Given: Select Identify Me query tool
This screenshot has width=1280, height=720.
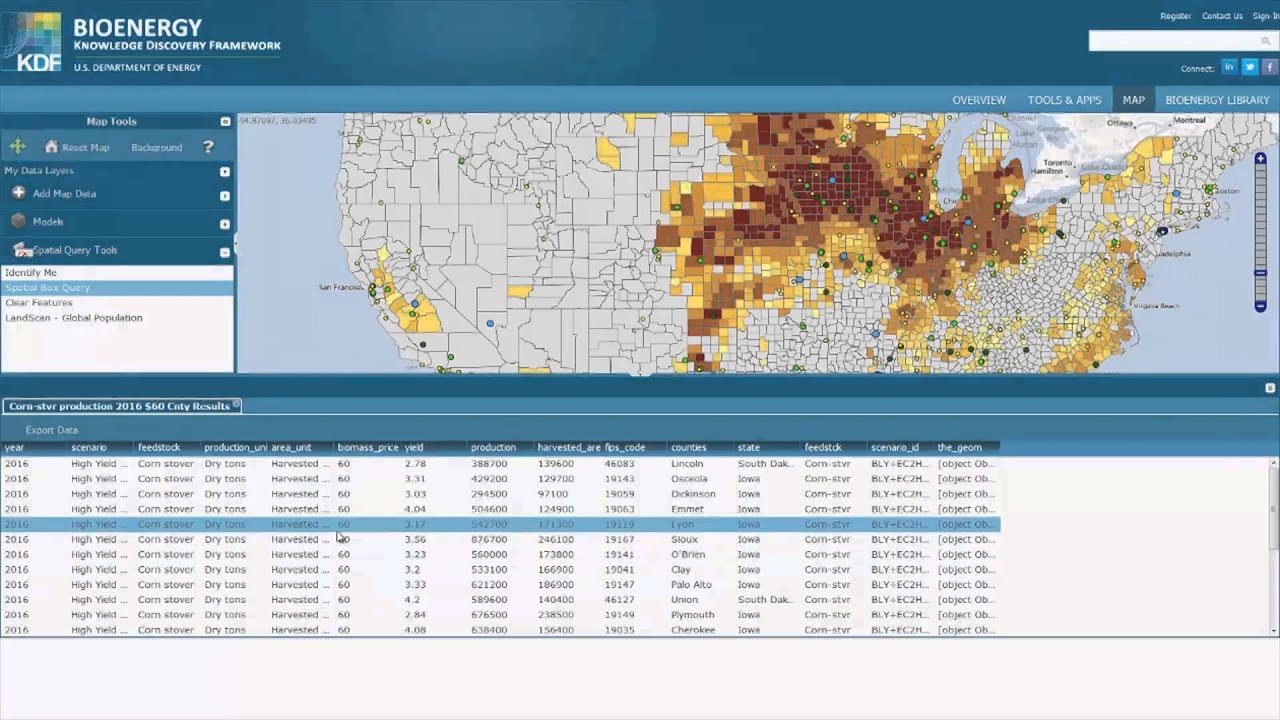Looking at the screenshot, I should (117, 272).
